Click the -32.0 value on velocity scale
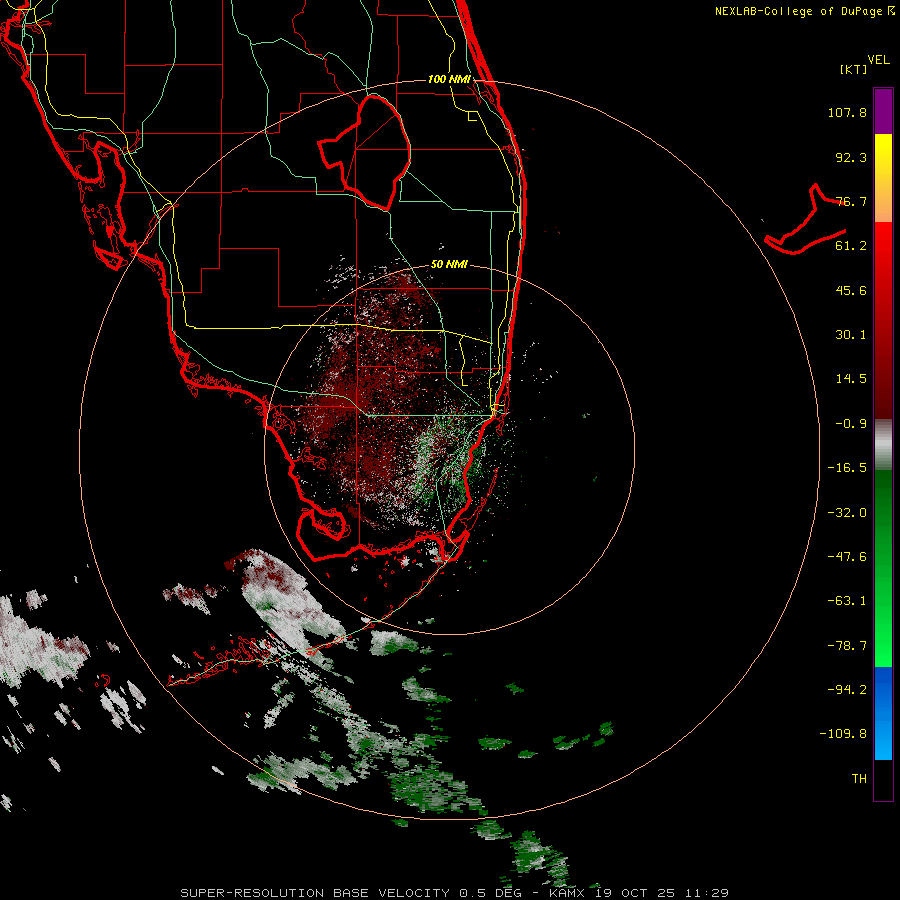The image size is (900, 900). point(847,513)
